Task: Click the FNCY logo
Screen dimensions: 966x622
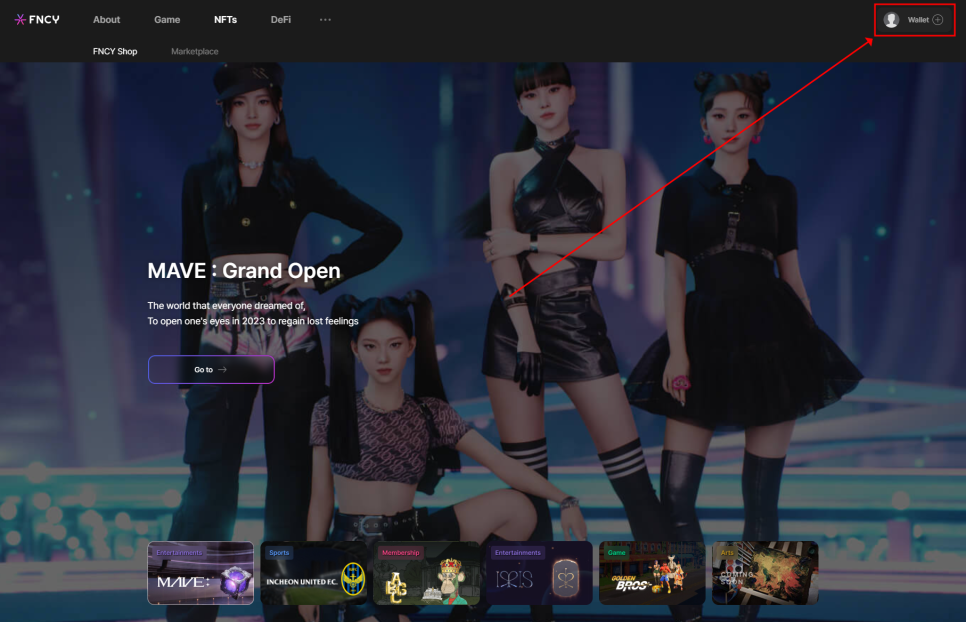Action: click(37, 20)
